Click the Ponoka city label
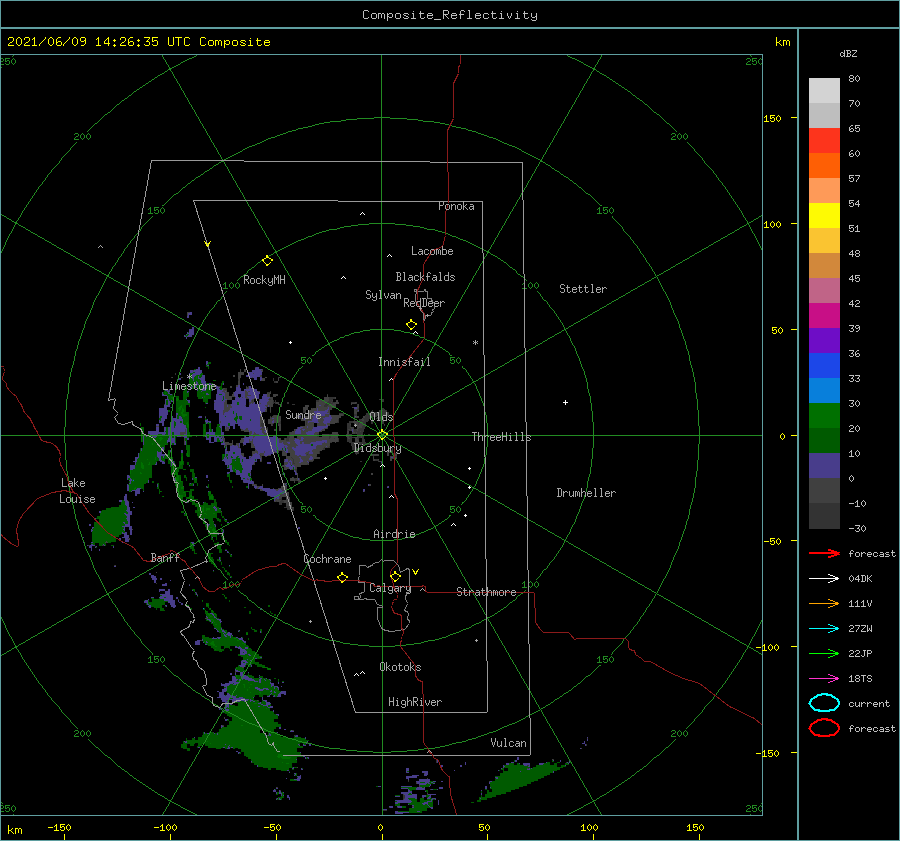Screen dimensions: 900x841 (456, 206)
